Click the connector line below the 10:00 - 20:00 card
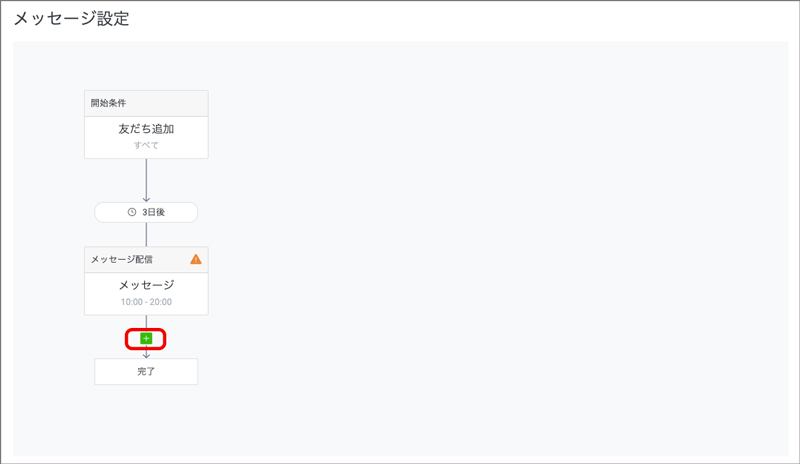This screenshot has width=800, height=464. point(146,324)
